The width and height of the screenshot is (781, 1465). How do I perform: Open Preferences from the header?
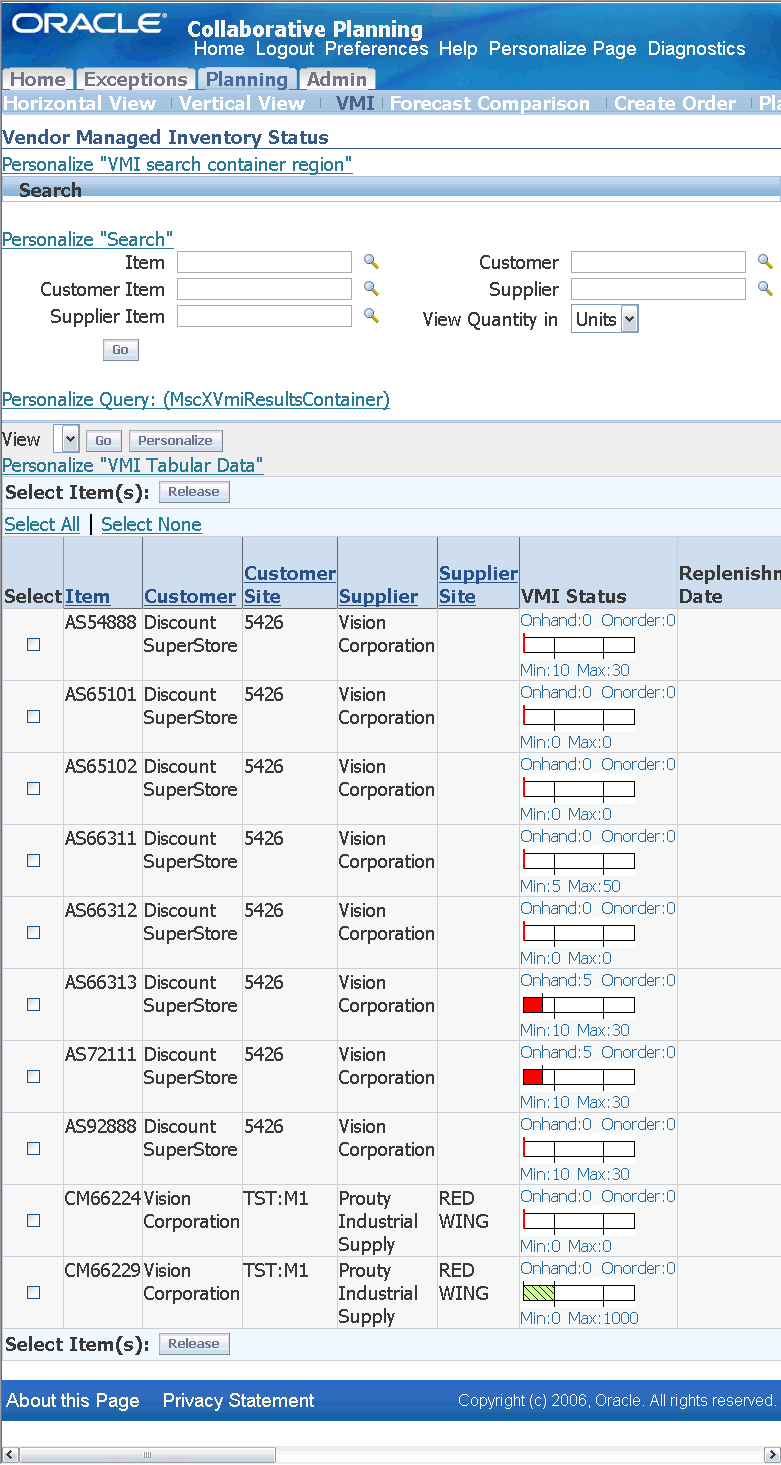(376, 48)
